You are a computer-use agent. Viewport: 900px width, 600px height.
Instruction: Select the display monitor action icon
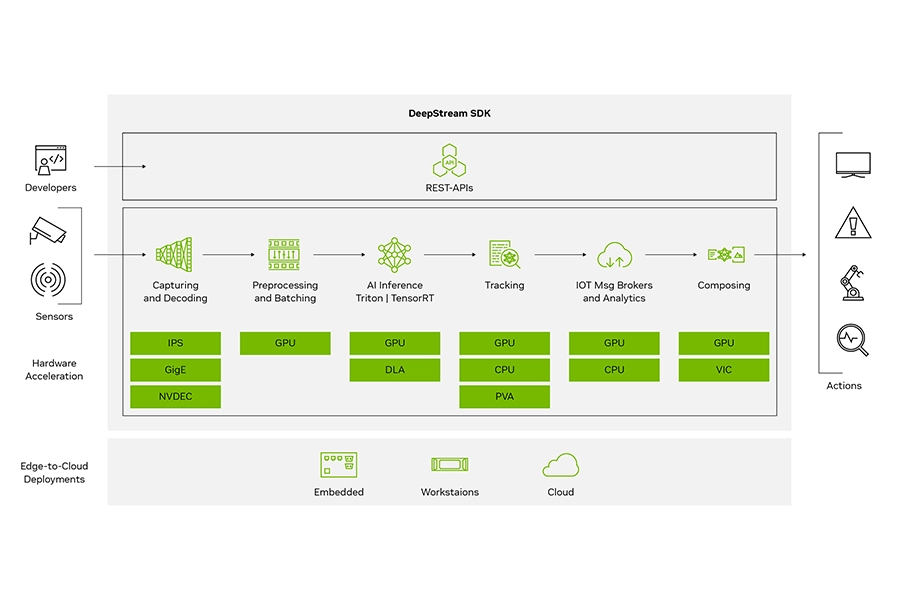point(853,165)
